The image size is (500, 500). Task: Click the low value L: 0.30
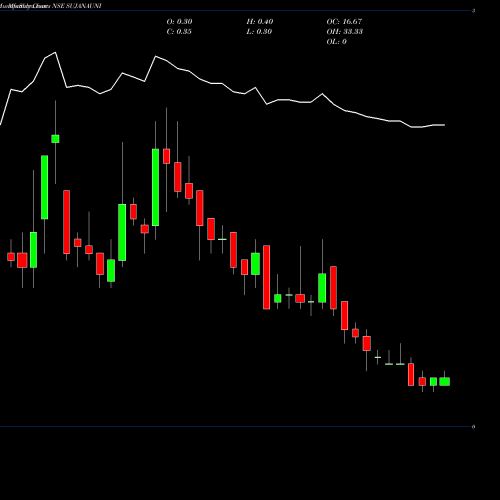[259, 31]
